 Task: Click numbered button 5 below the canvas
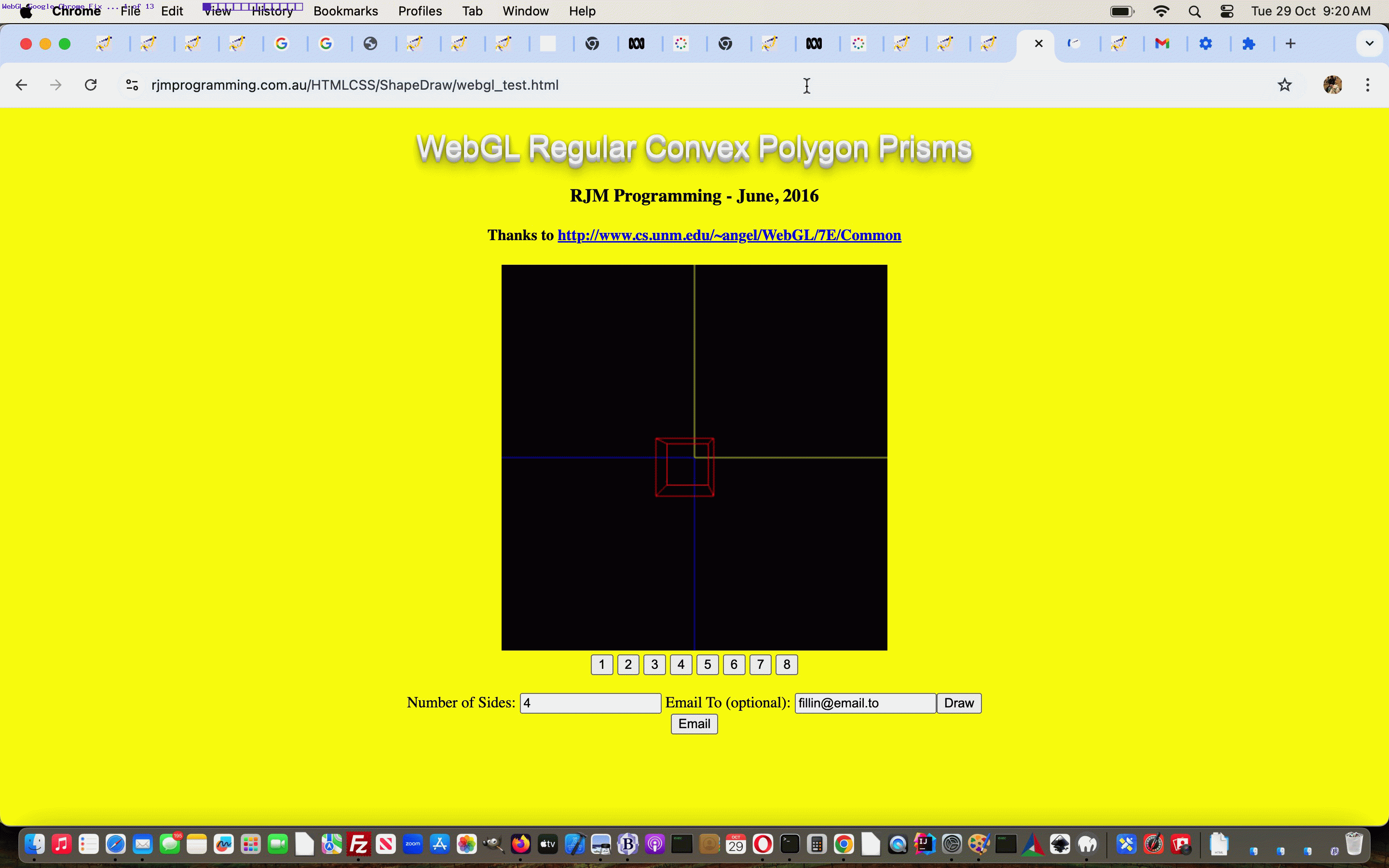pyautogui.click(x=707, y=664)
